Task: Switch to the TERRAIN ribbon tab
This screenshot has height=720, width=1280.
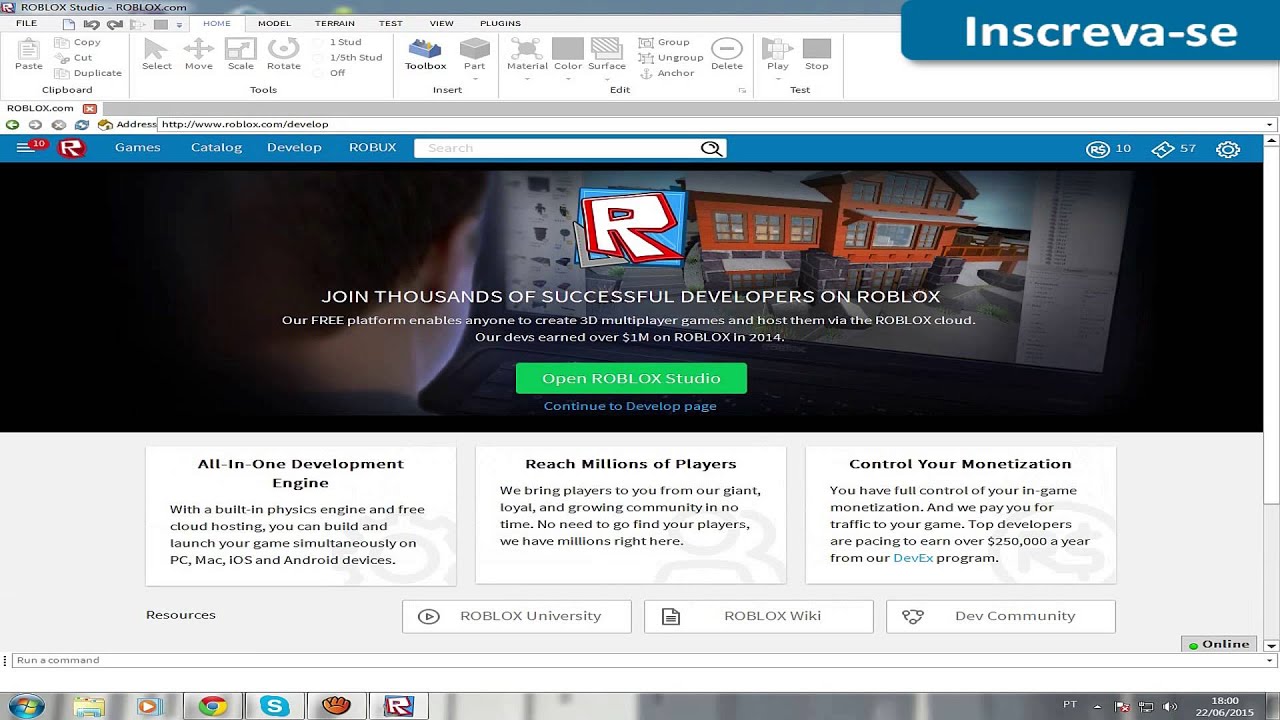Action: point(335,23)
